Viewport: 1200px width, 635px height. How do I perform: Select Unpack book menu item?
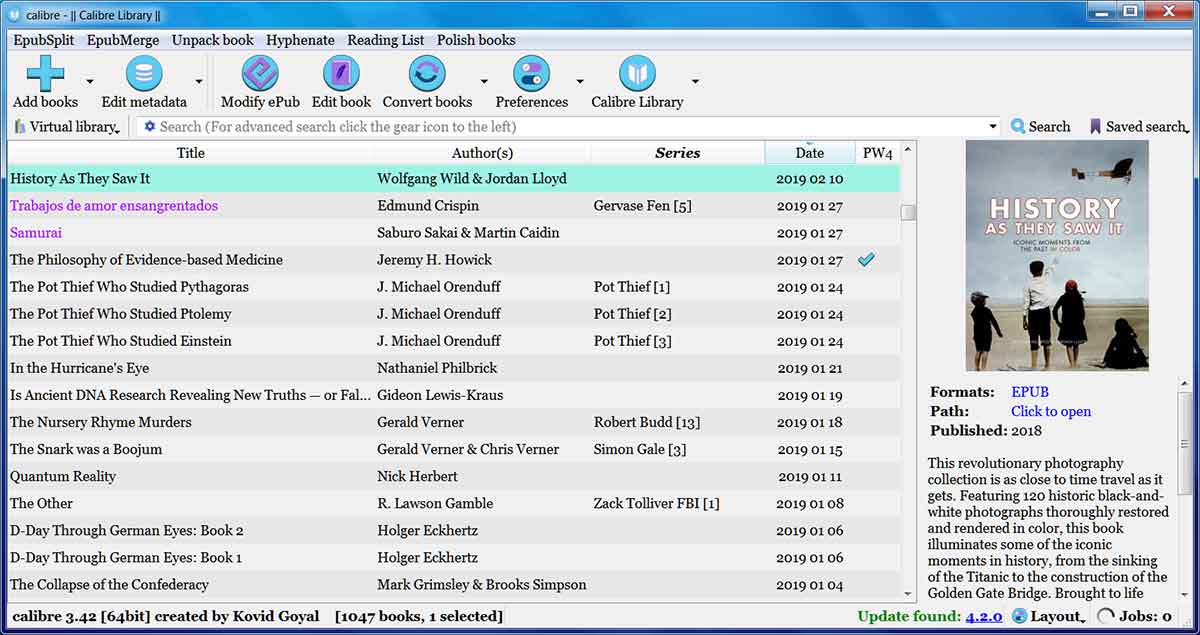213,40
